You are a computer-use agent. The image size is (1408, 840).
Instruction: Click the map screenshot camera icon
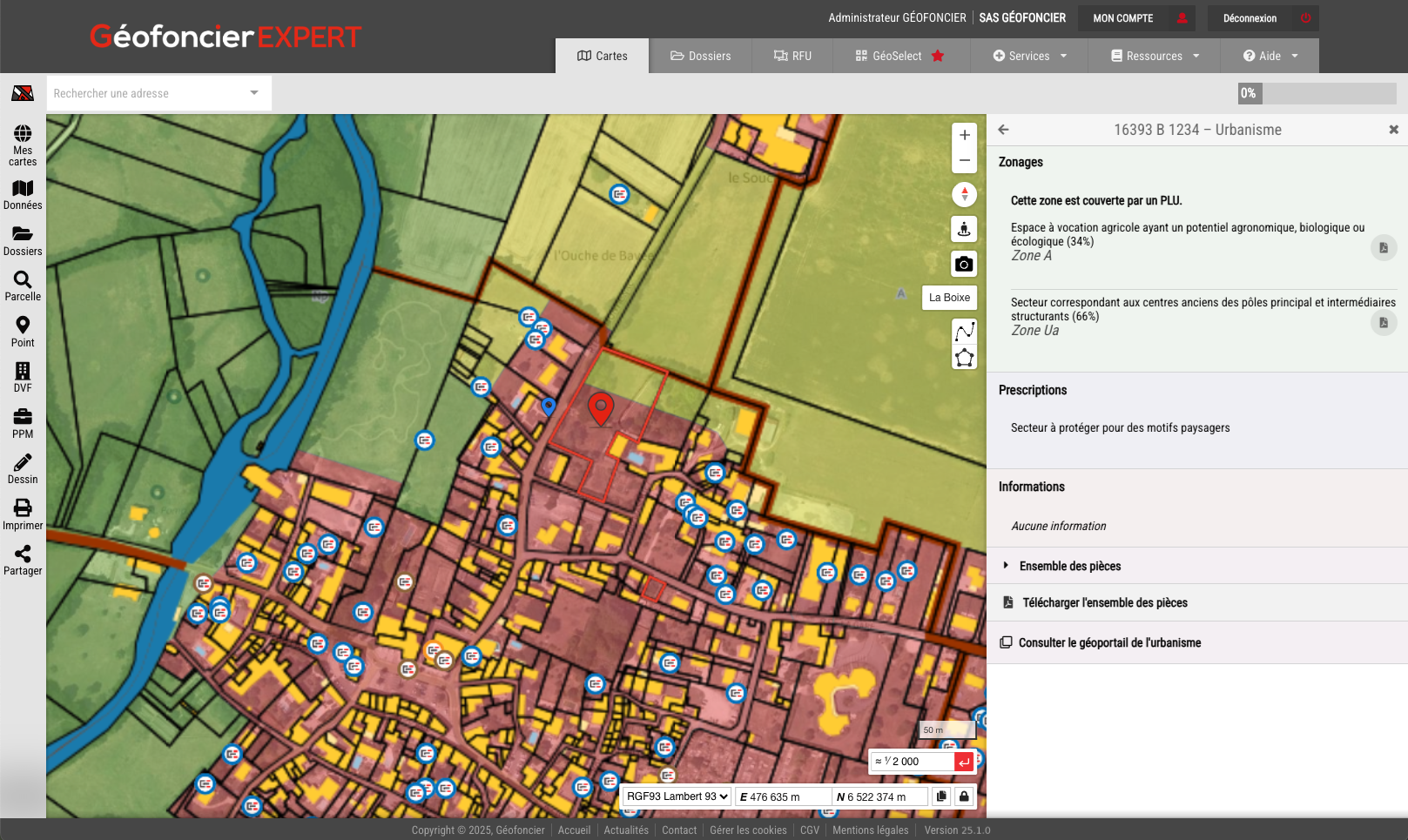tap(964, 264)
